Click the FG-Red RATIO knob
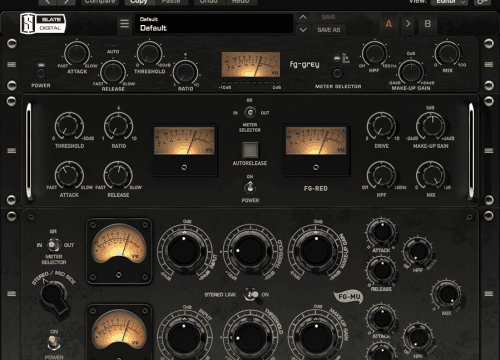The width and height of the screenshot is (500, 360). [119, 127]
